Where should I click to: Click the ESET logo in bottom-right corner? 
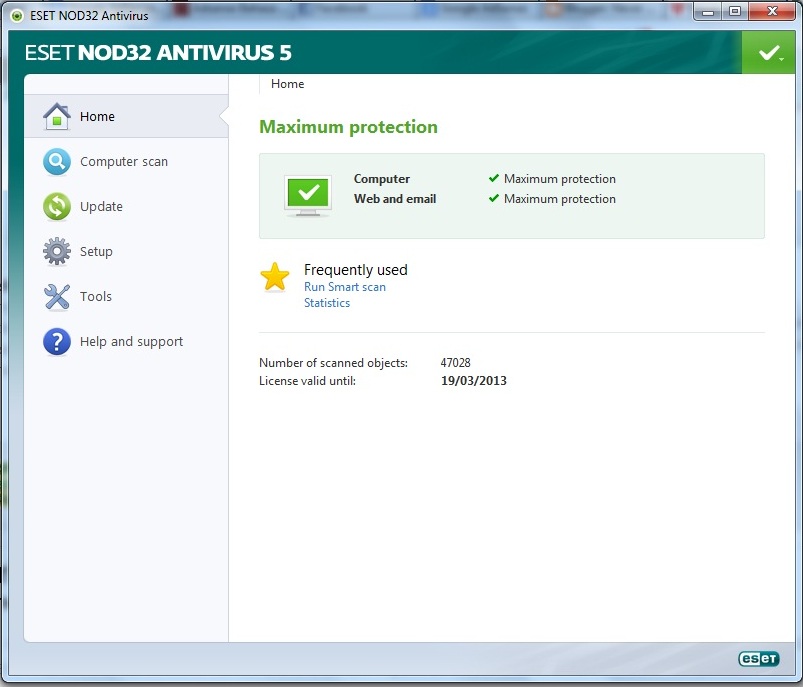point(757,658)
